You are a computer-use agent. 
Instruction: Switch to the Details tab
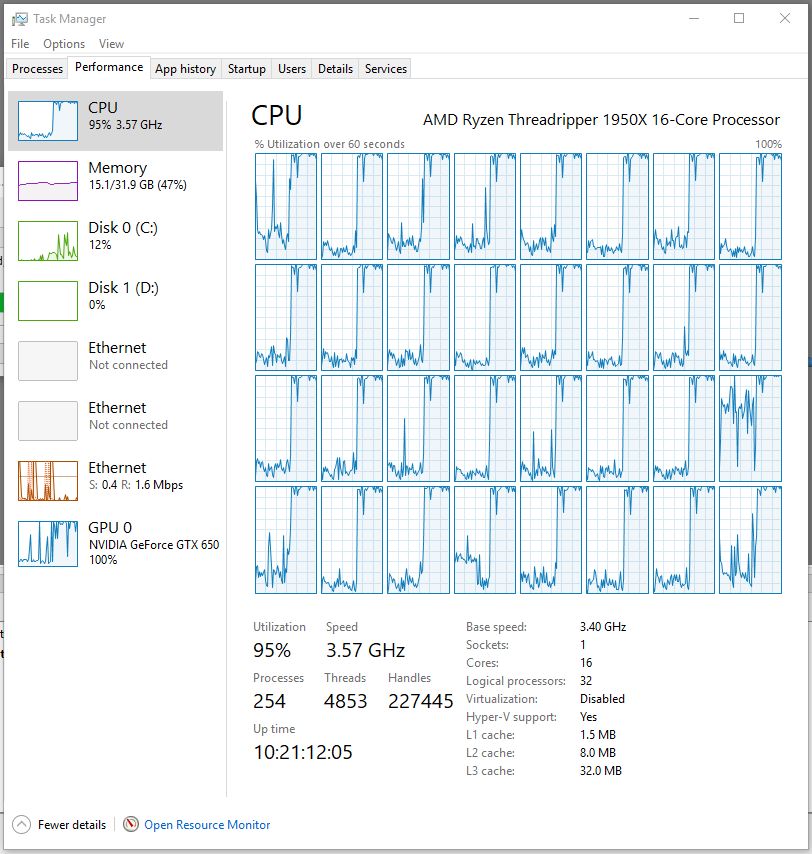[335, 69]
